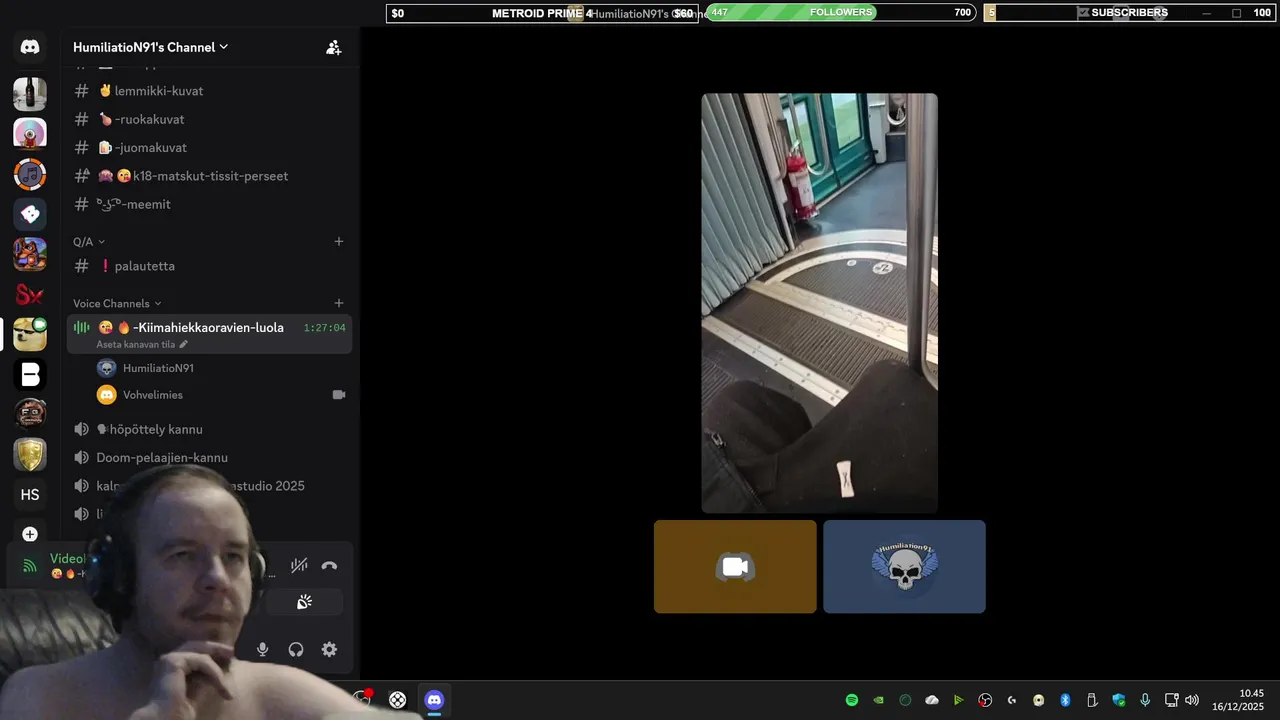Open Discord direct messages home icon
The height and width of the screenshot is (720, 1280).
tap(30, 47)
